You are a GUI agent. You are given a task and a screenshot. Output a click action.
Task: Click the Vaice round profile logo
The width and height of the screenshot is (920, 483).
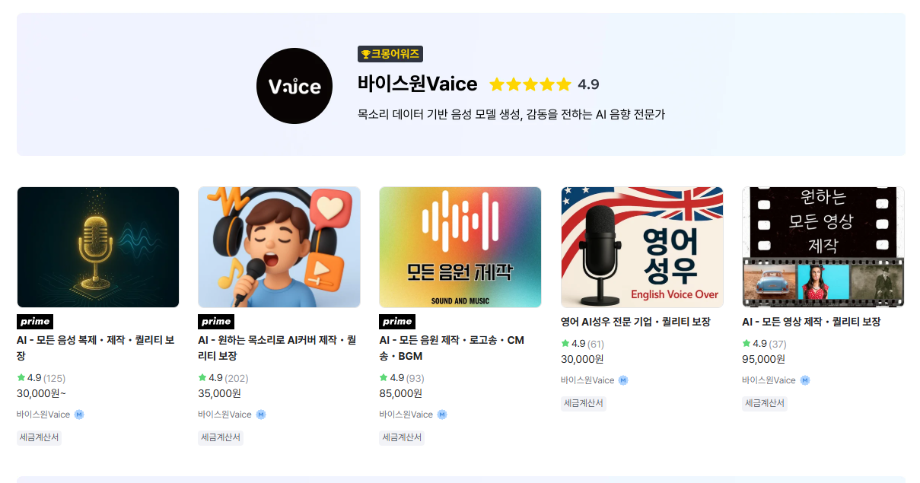click(294, 86)
